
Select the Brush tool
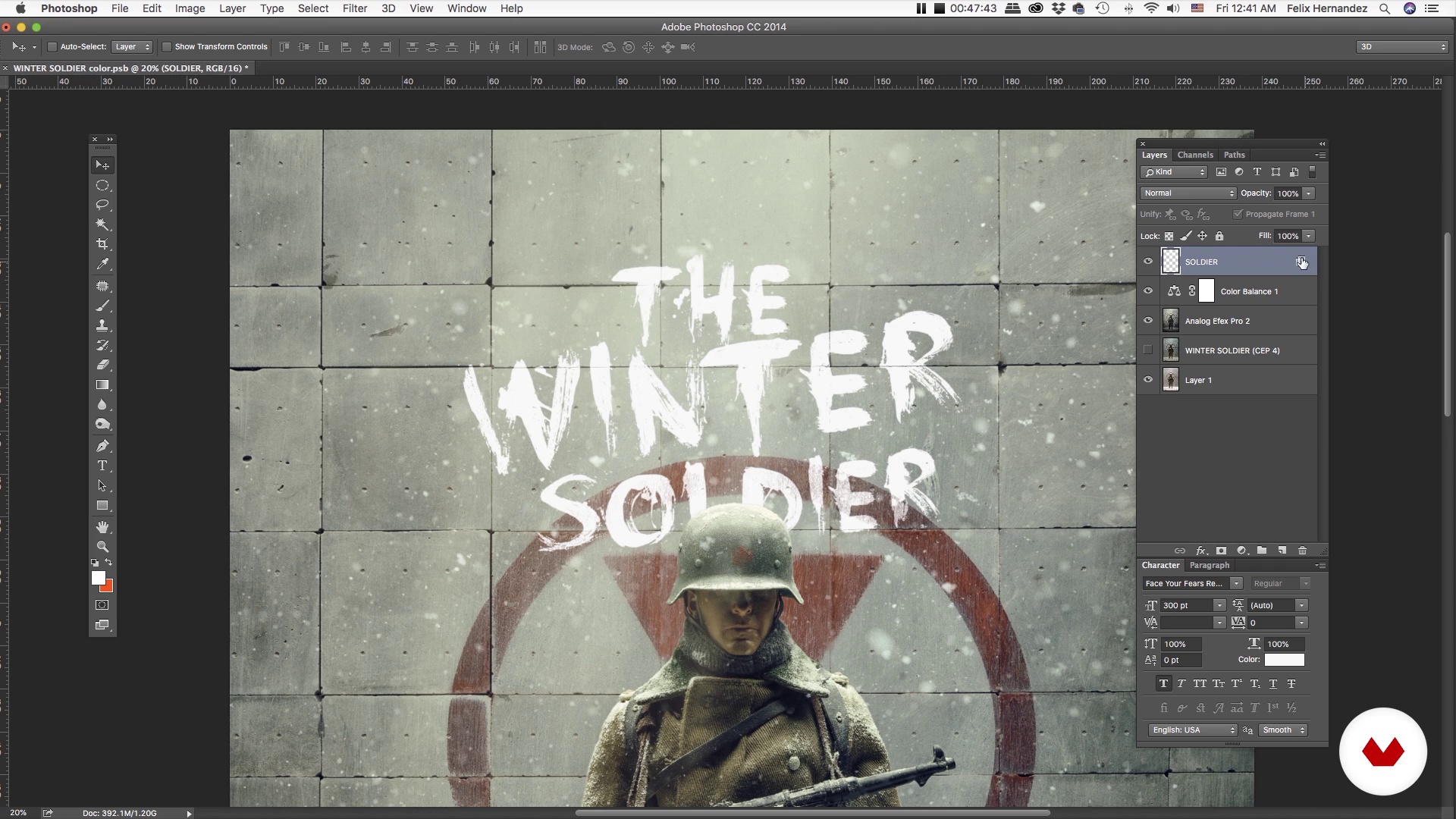click(x=102, y=306)
